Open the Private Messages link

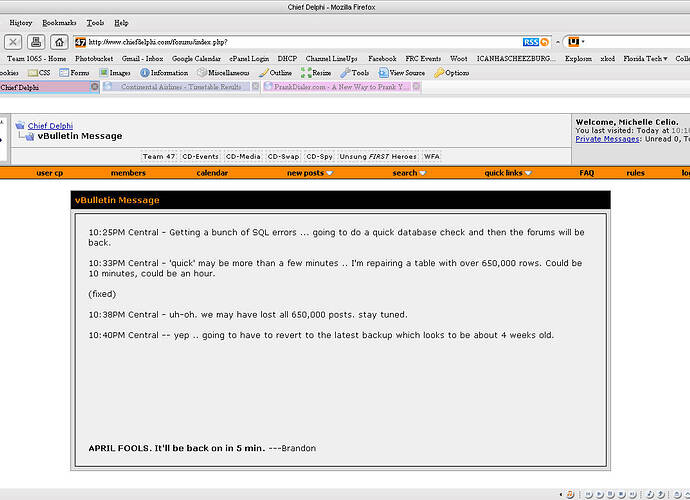pyautogui.click(x=607, y=139)
